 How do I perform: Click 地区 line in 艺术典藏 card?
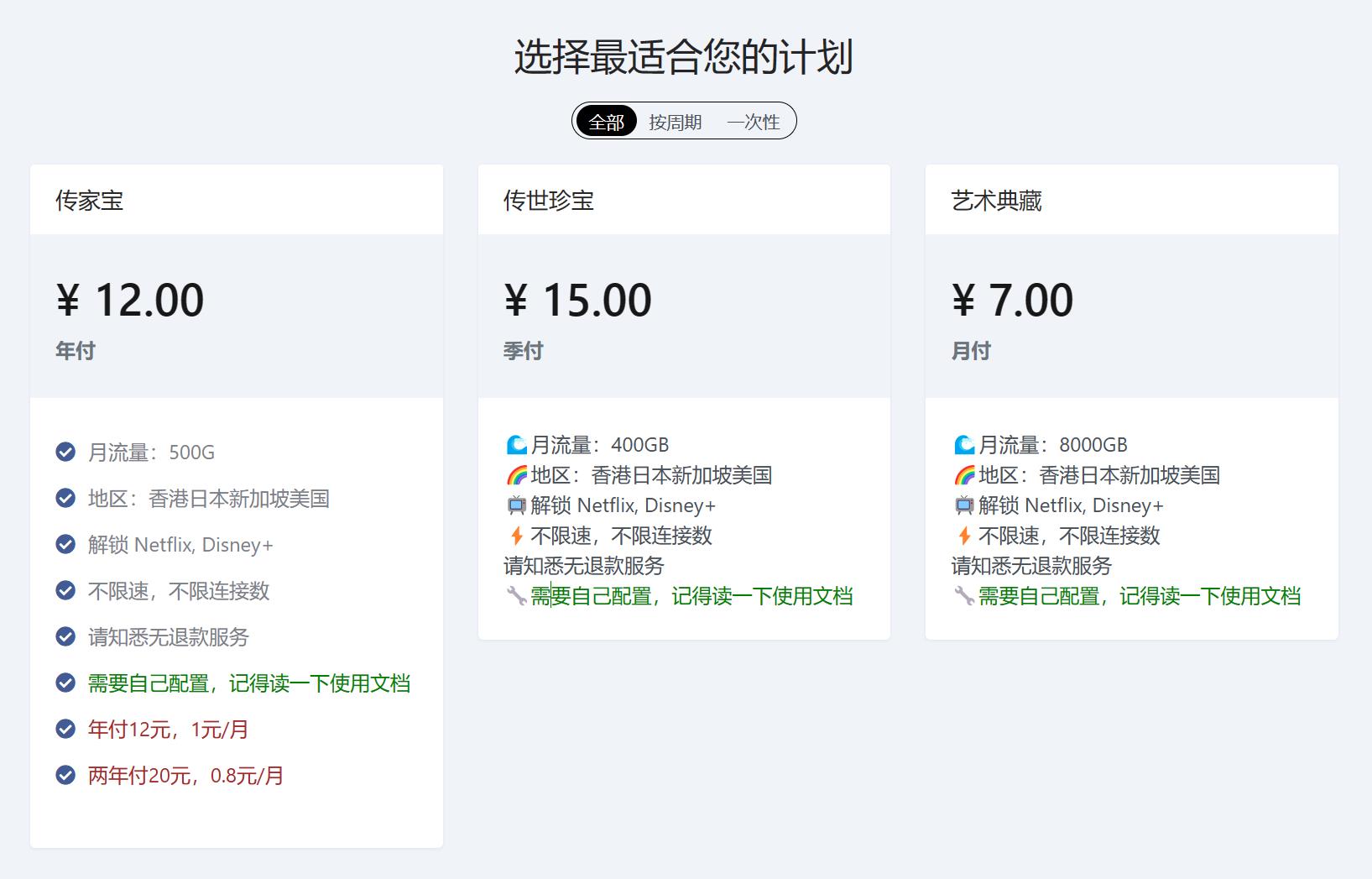coord(1099,475)
